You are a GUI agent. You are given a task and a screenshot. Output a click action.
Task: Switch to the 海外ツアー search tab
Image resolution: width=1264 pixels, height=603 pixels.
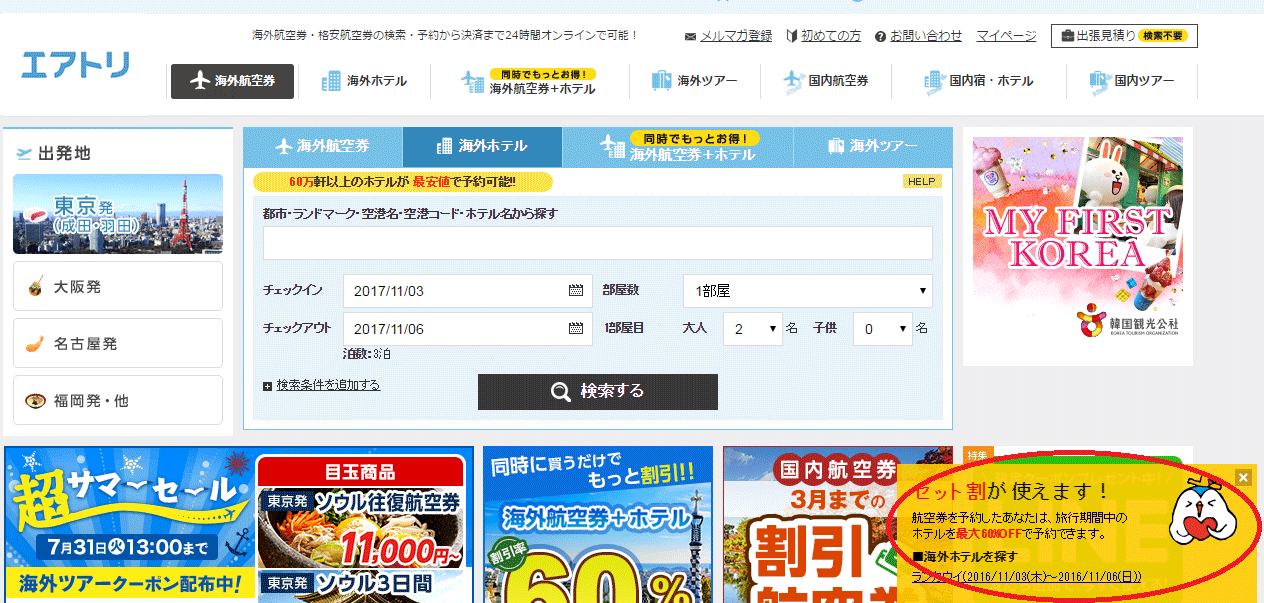(x=873, y=147)
